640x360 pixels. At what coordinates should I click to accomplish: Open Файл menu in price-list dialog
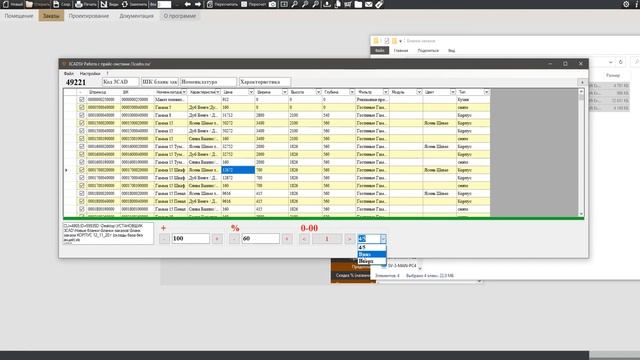[69, 73]
